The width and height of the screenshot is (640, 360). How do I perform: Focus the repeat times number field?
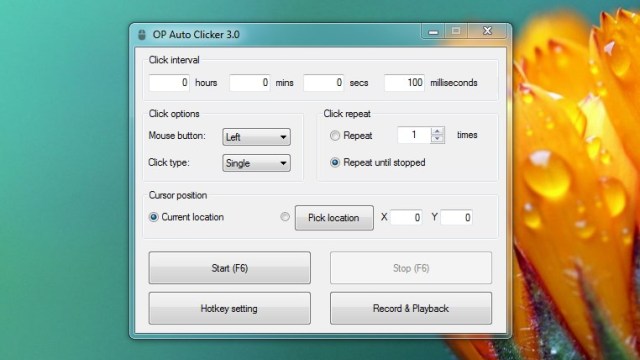[x=414, y=135]
